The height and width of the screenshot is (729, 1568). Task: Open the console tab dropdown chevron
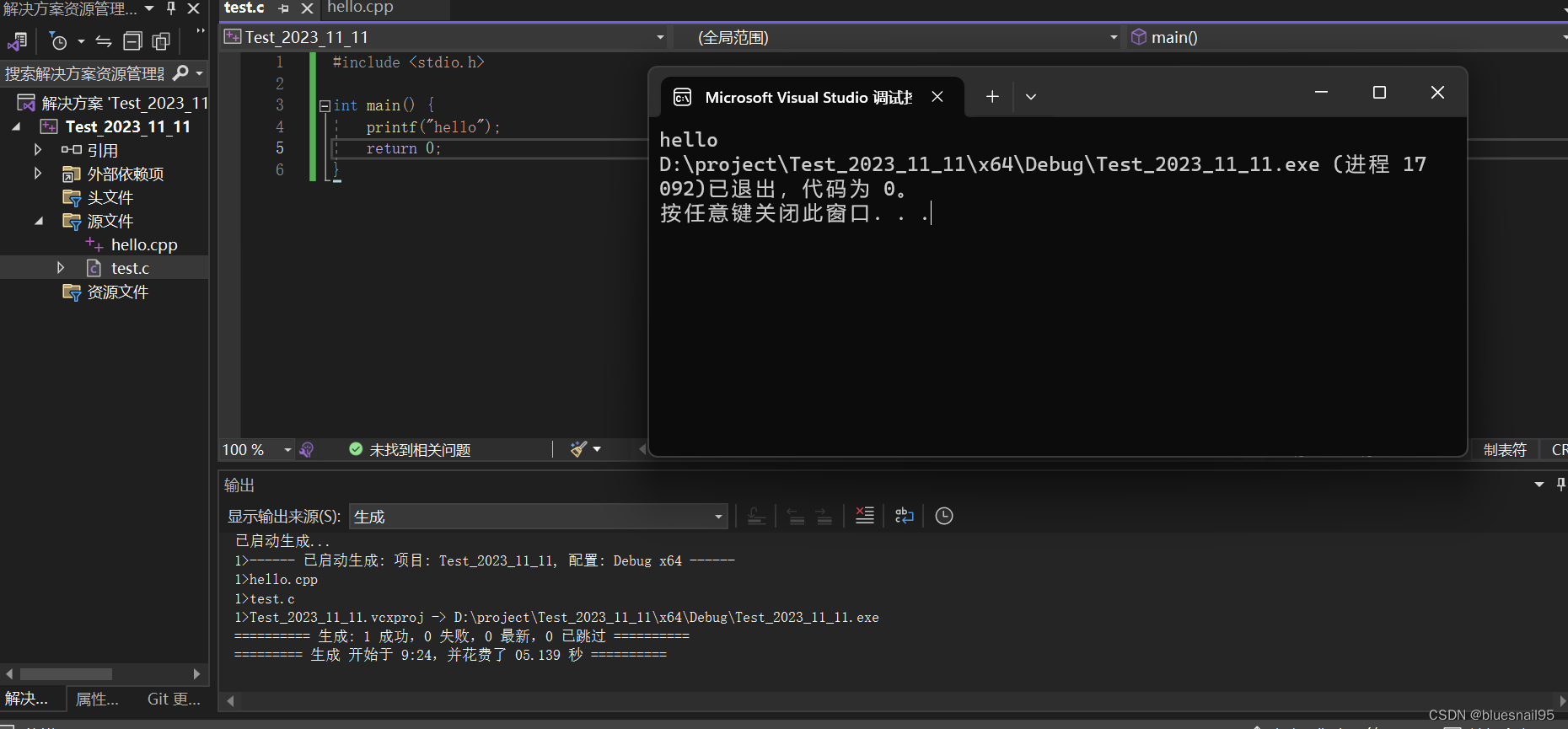(x=1031, y=97)
